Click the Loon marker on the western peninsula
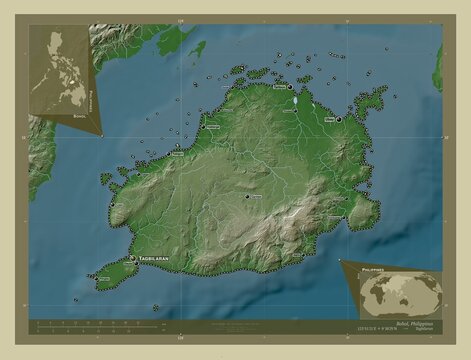 coord(113,204)
